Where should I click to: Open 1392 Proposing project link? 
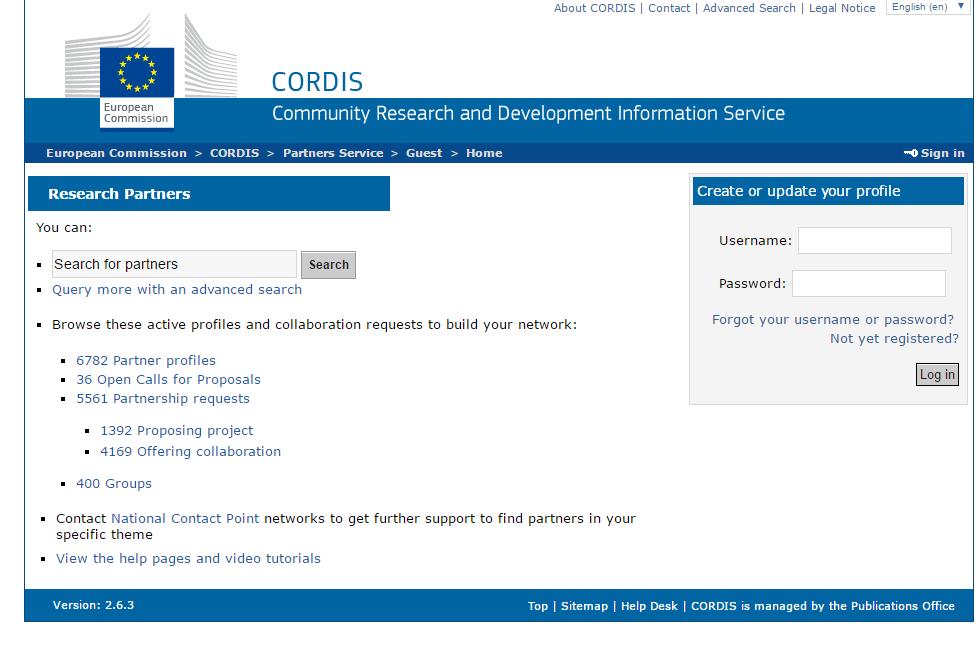coord(177,431)
